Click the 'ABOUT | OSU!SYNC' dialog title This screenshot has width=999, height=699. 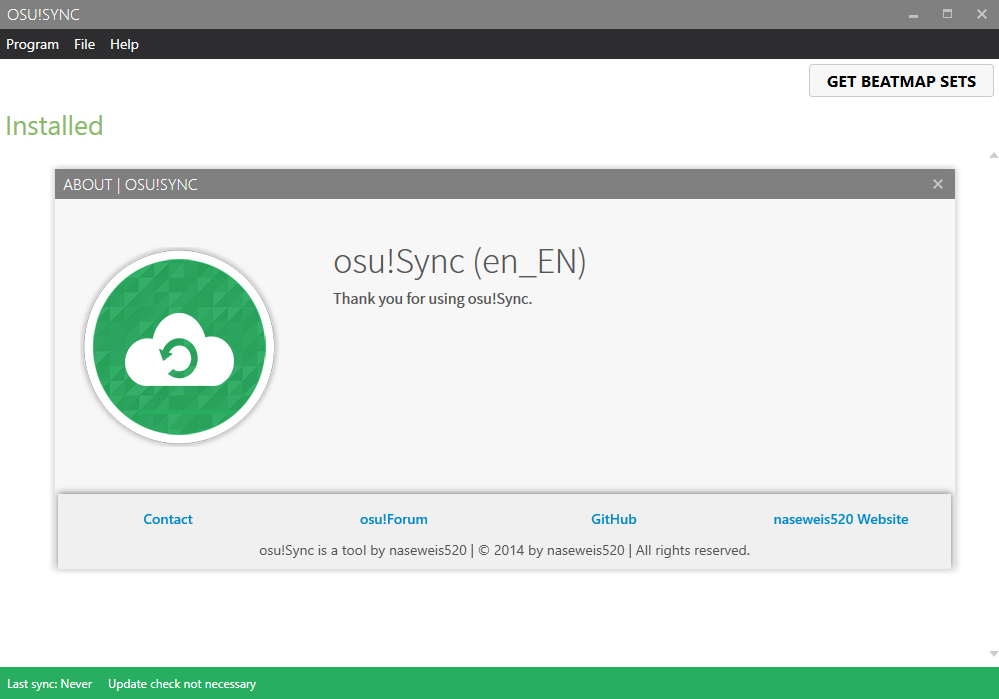click(x=130, y=185)
